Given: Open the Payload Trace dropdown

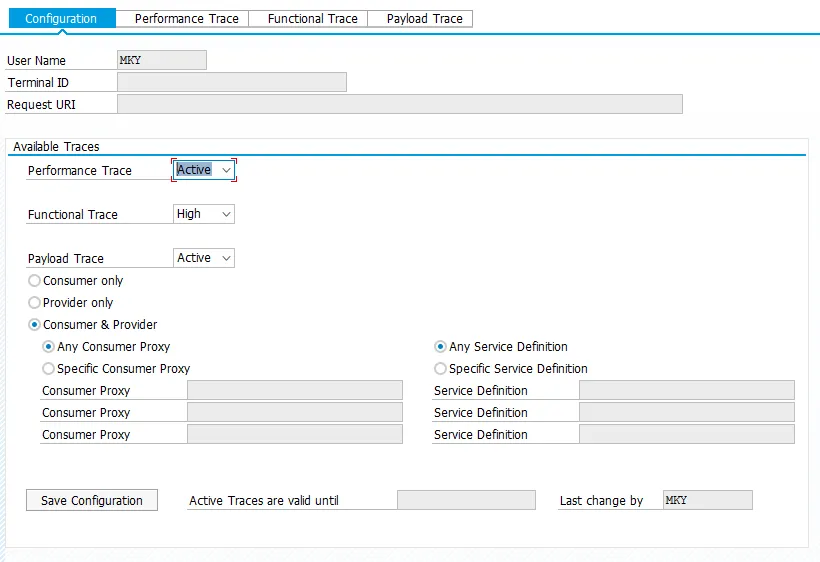Looking at the screenshot, I should click(x=204, y=258).
